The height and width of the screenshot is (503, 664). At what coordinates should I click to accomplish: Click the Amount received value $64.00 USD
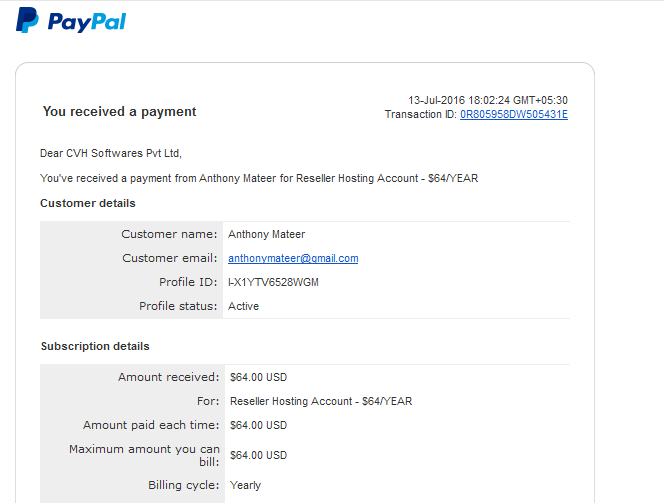click(258, 377)
